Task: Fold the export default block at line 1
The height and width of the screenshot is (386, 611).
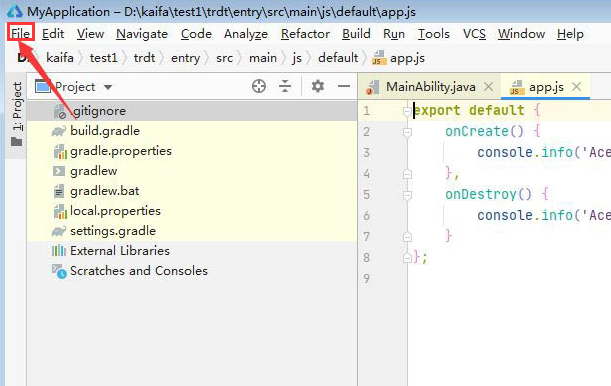Action: click(x=407, y=112)
